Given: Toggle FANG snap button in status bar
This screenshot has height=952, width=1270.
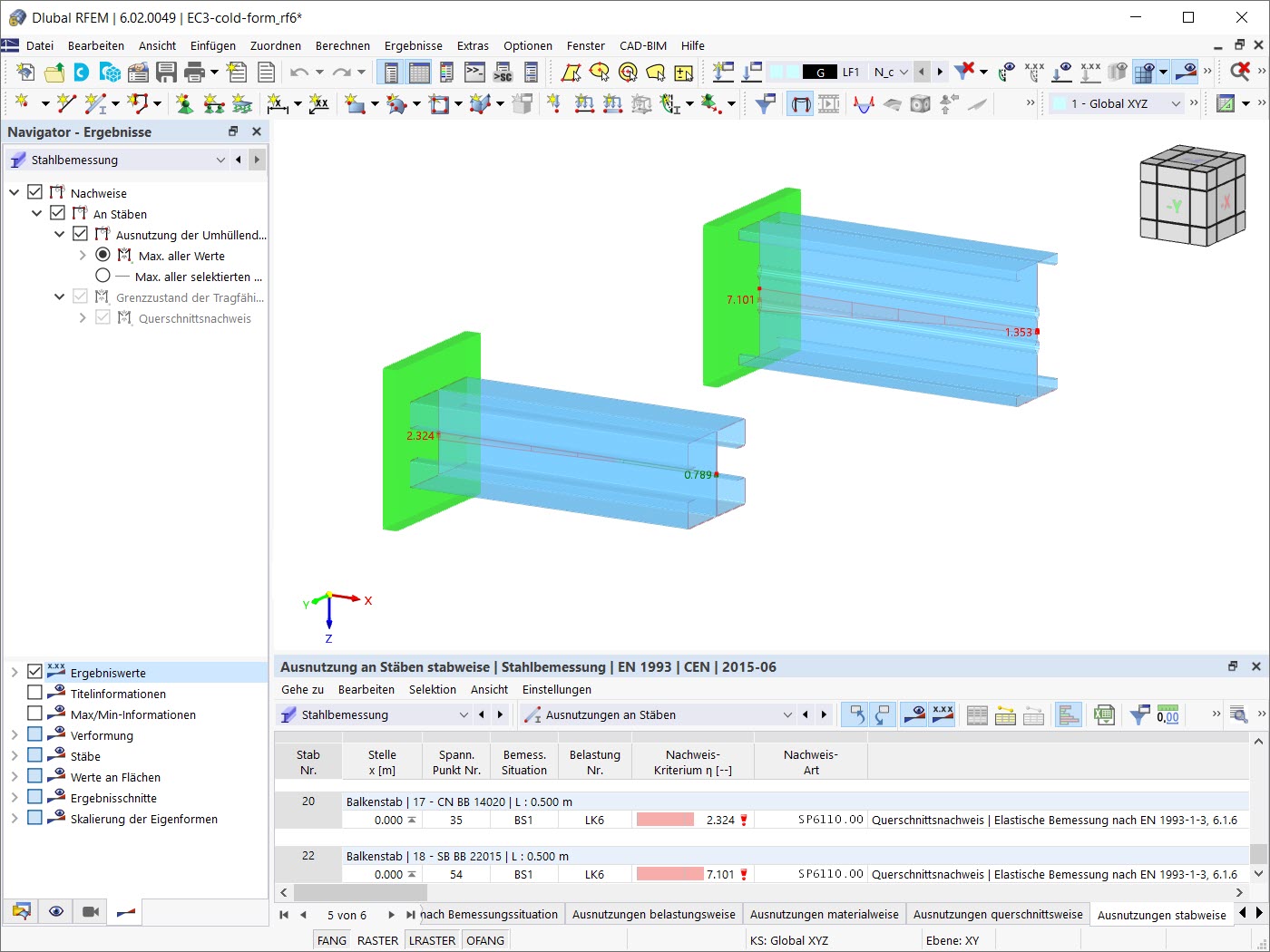Looking at the screenshot, I should pos(332,940).
